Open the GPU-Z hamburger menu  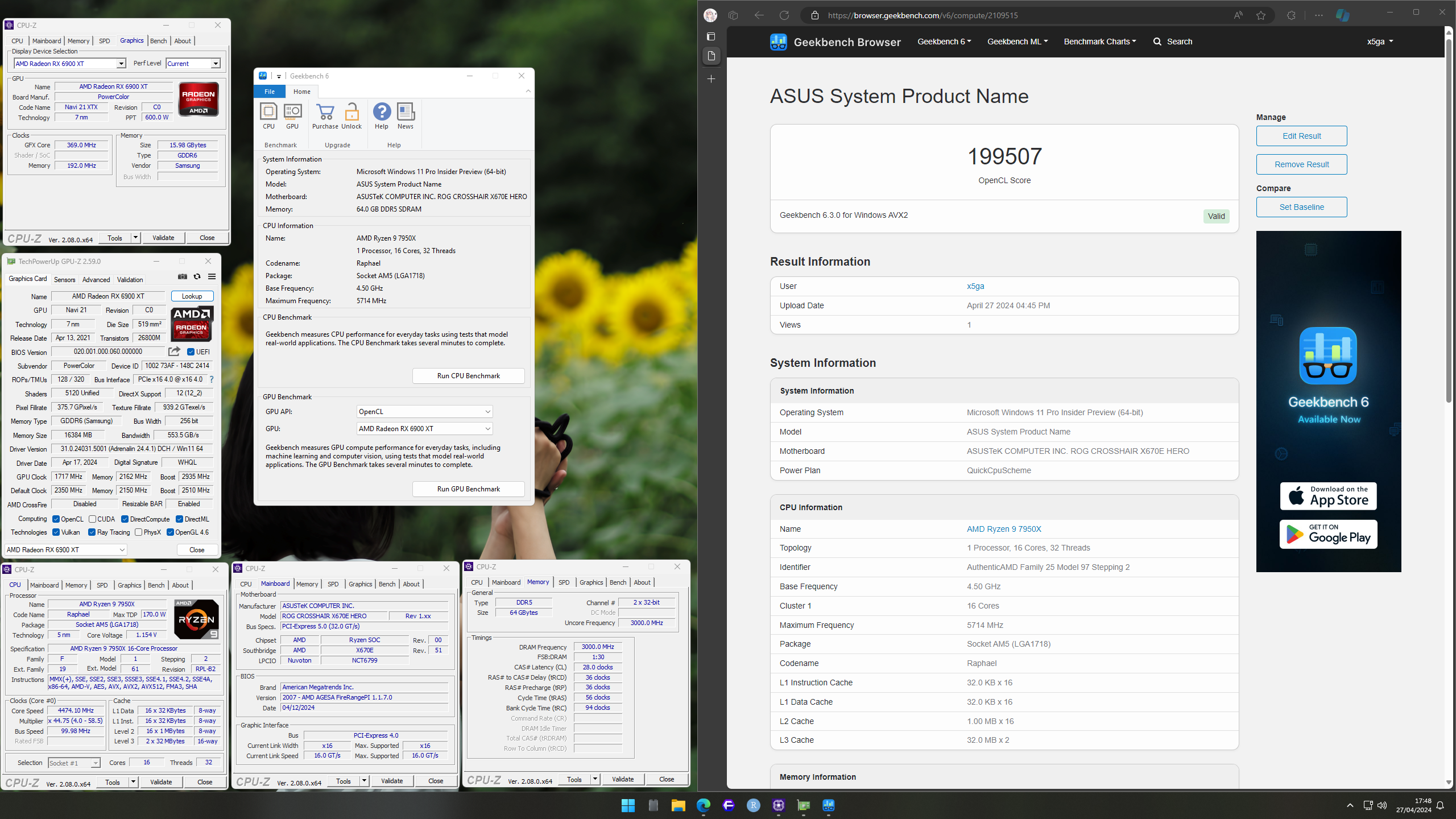point(212,276)
